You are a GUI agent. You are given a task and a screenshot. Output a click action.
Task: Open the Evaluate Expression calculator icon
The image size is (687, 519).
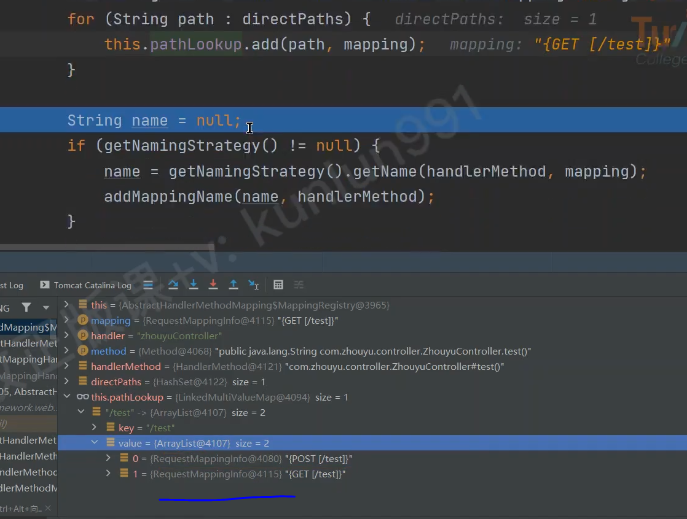click(278, 285)
